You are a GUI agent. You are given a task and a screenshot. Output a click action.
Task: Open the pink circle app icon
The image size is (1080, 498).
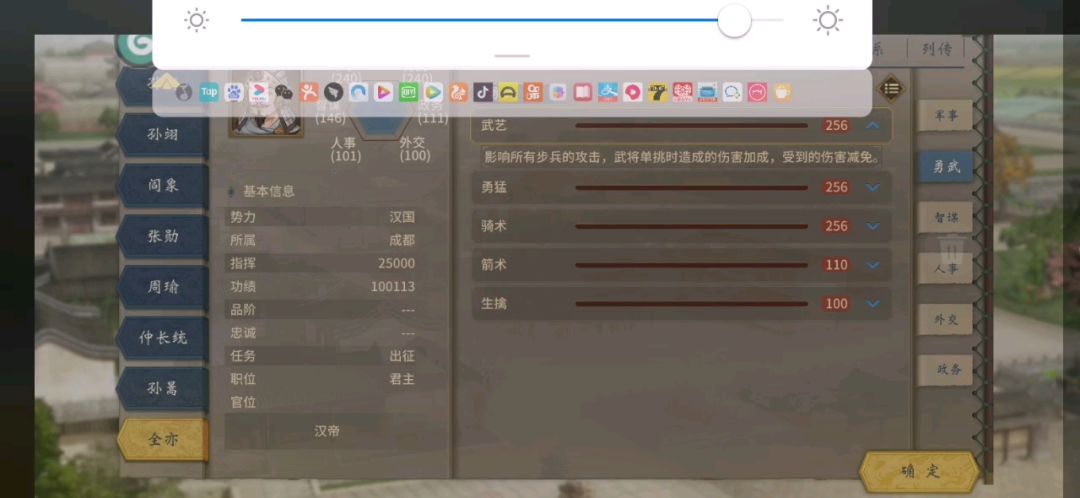click(x=757, y=92)
